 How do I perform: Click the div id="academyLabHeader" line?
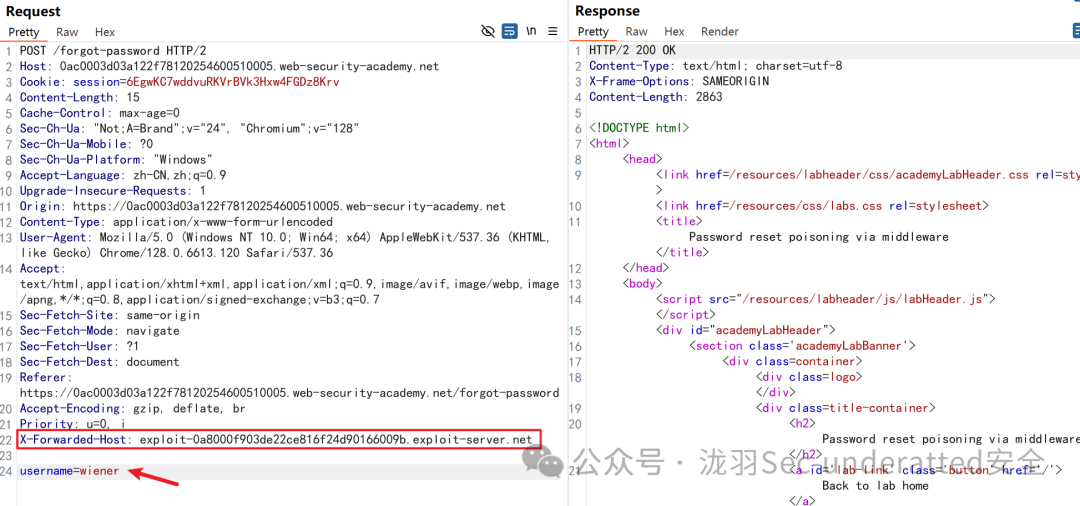pos(746,330)
